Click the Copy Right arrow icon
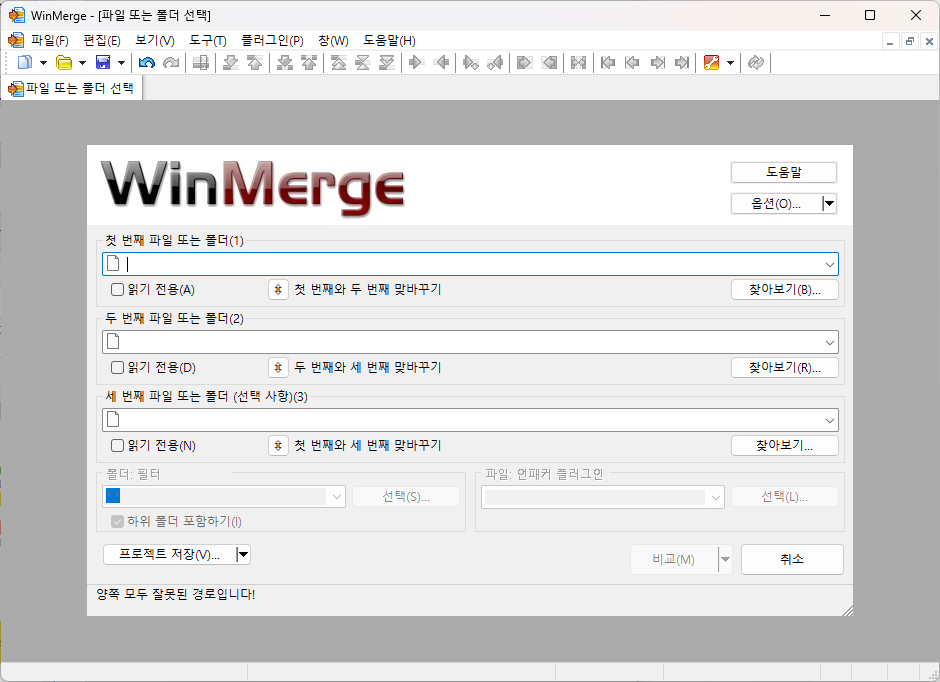This screenshot has width=940, height=682. tap(417, 62)
